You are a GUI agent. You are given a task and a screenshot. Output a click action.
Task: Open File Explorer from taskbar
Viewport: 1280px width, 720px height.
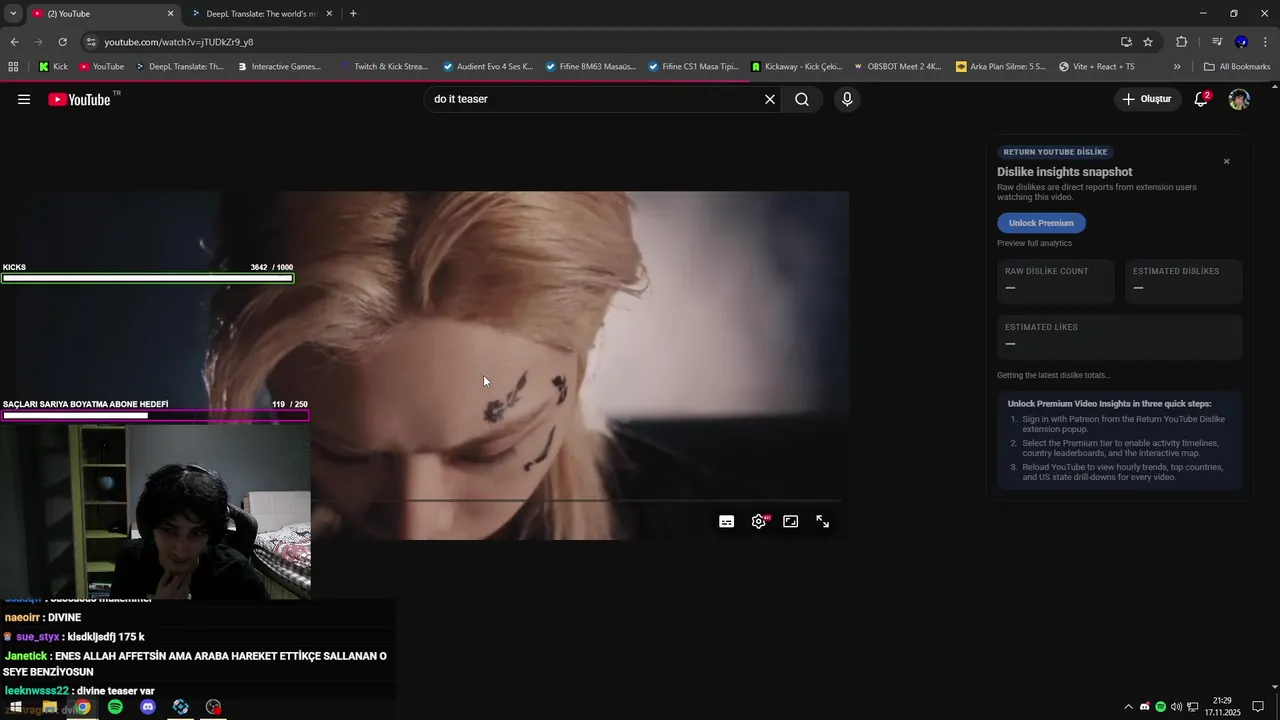coord(49,707)
